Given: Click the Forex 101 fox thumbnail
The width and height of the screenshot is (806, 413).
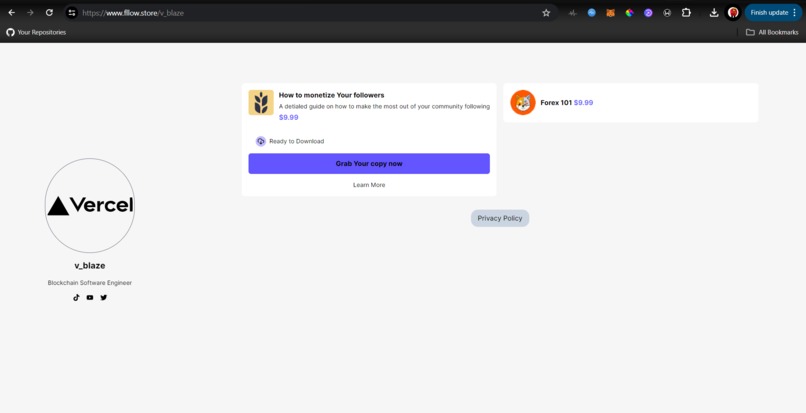Looking at the screenshot, I should (523, 102).
